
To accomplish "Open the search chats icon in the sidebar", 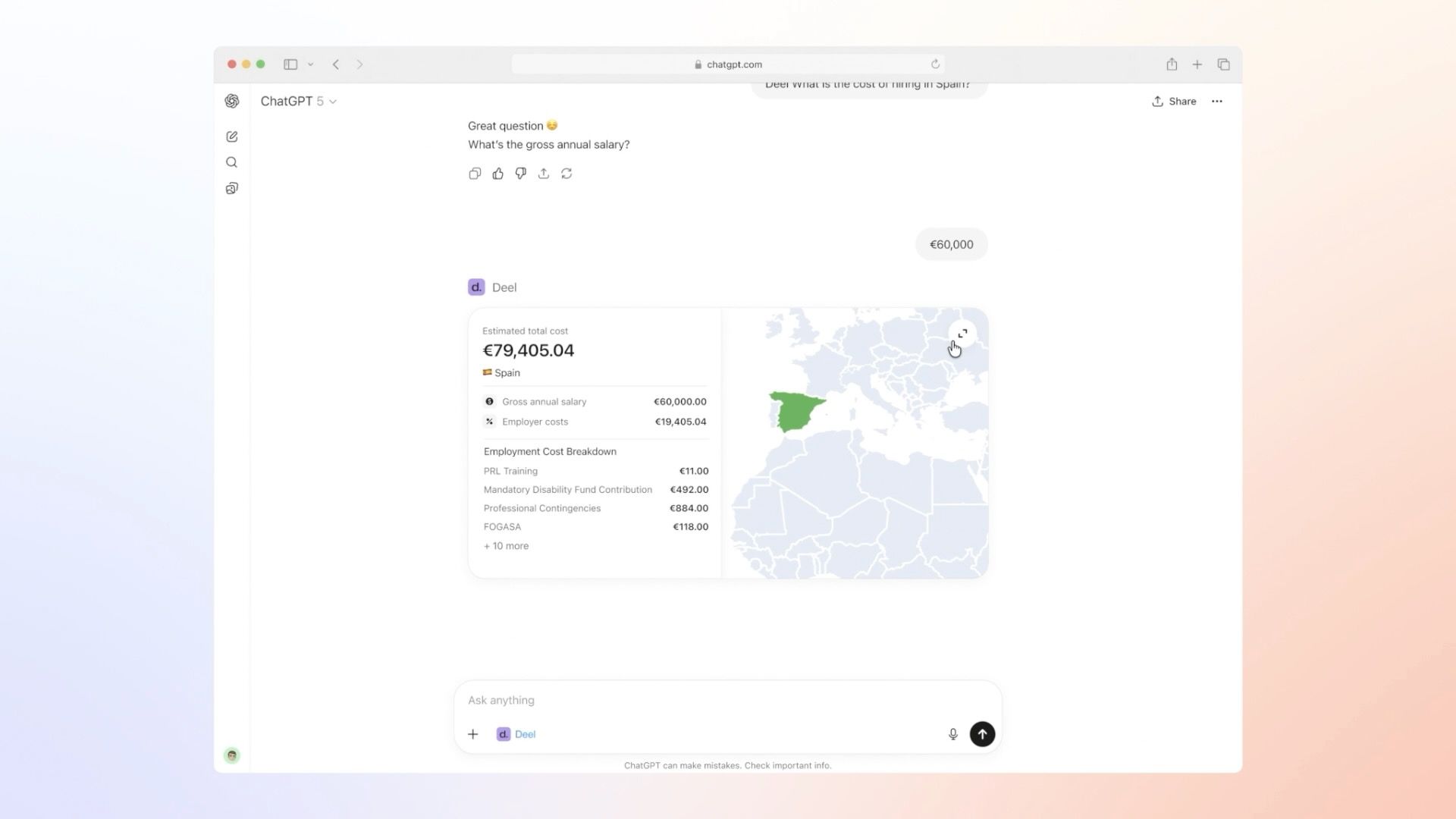I will 232,162.
